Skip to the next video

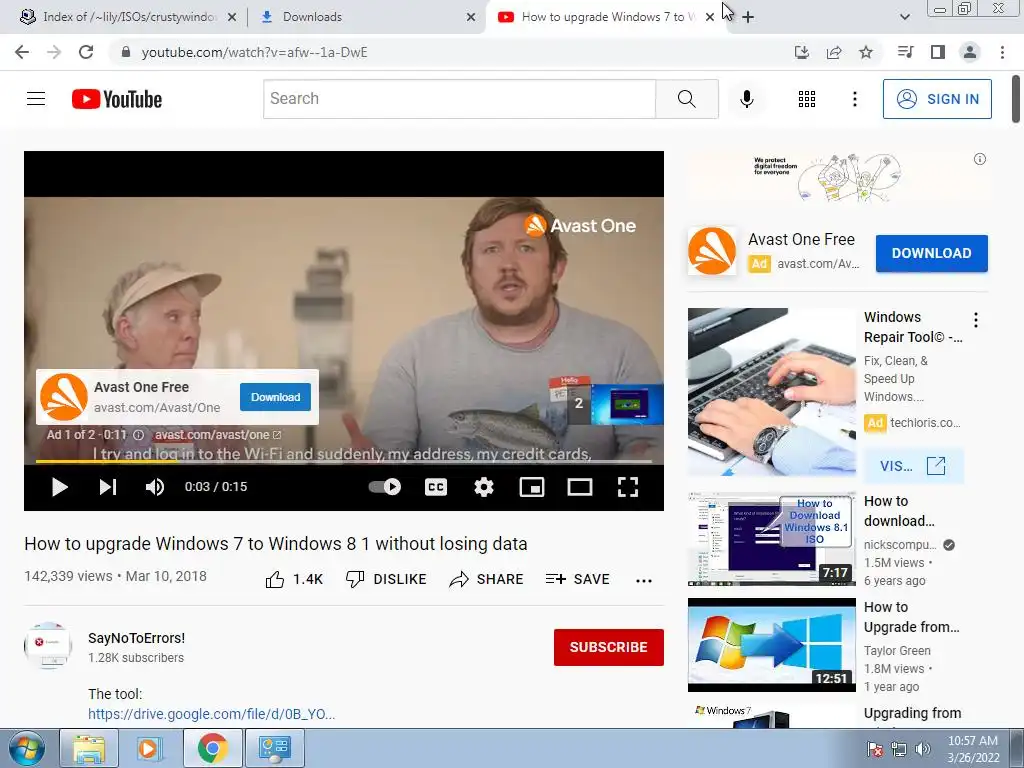108,487
